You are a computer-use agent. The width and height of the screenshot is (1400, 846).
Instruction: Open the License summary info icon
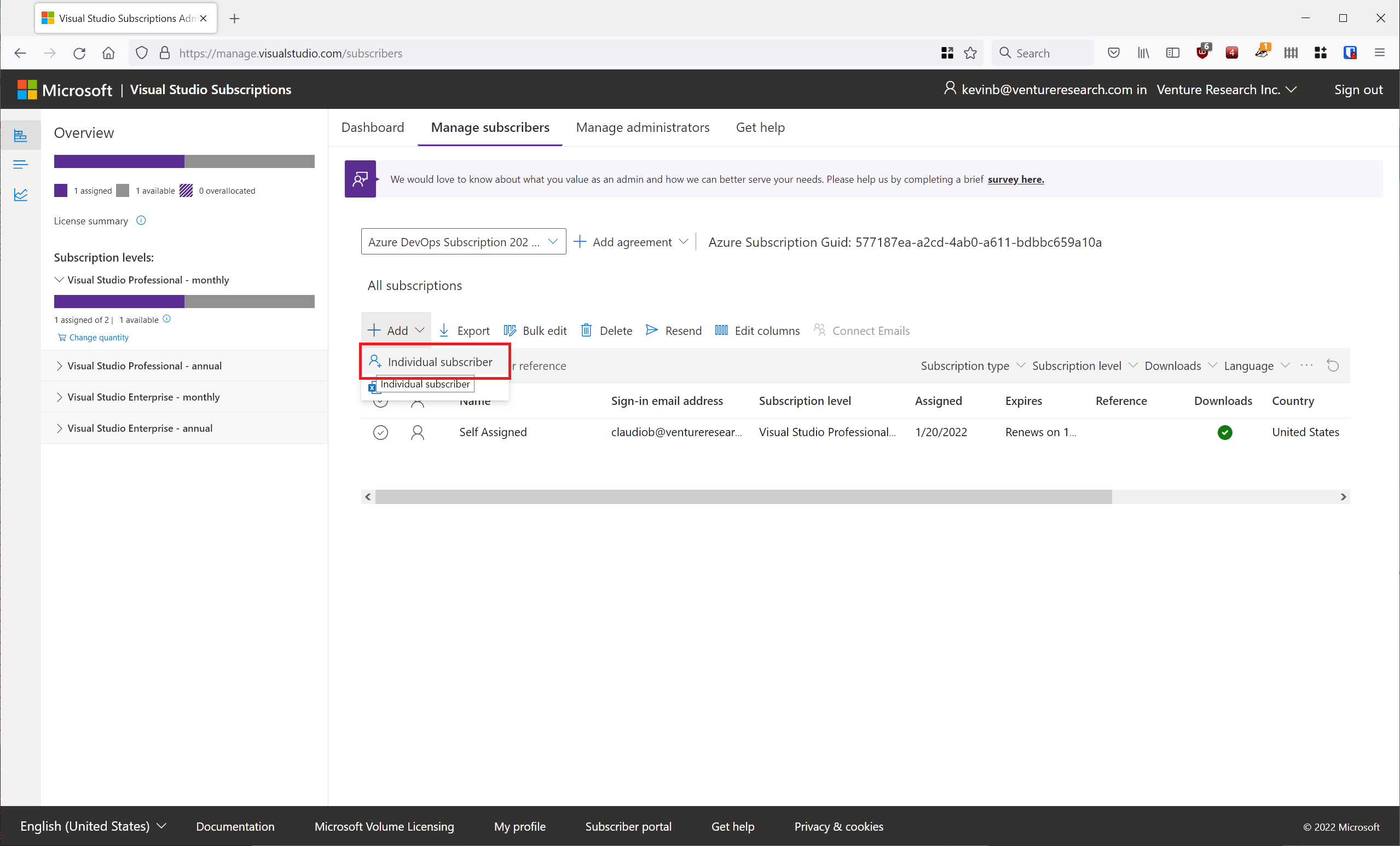[141, 221]
